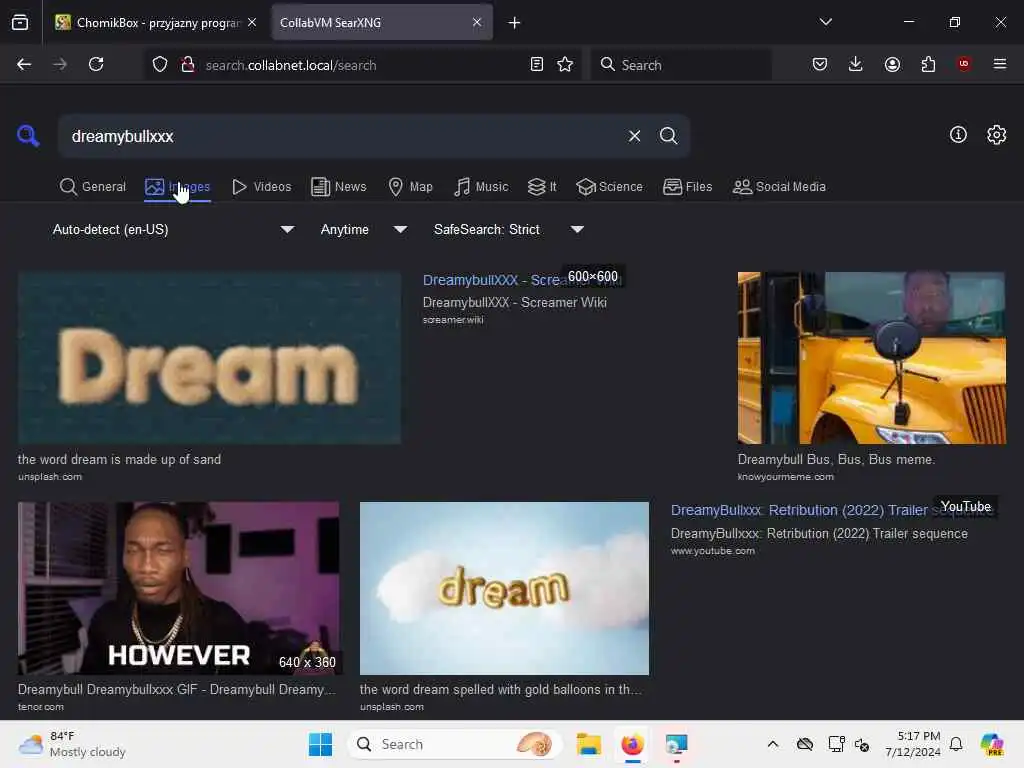Open the SafeSearch: Strict dropdown
1024x768 pixels.
pyautogui.click(x=509, y=230)
